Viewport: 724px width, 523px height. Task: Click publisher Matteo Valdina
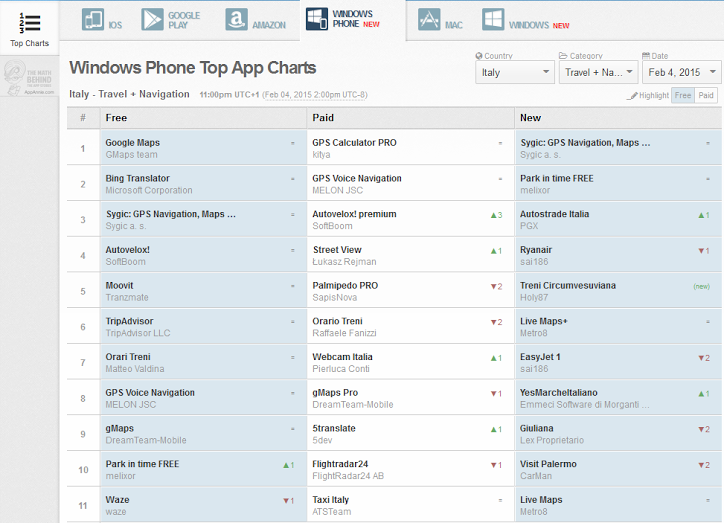pyautogui.click(x=135, y=369)
